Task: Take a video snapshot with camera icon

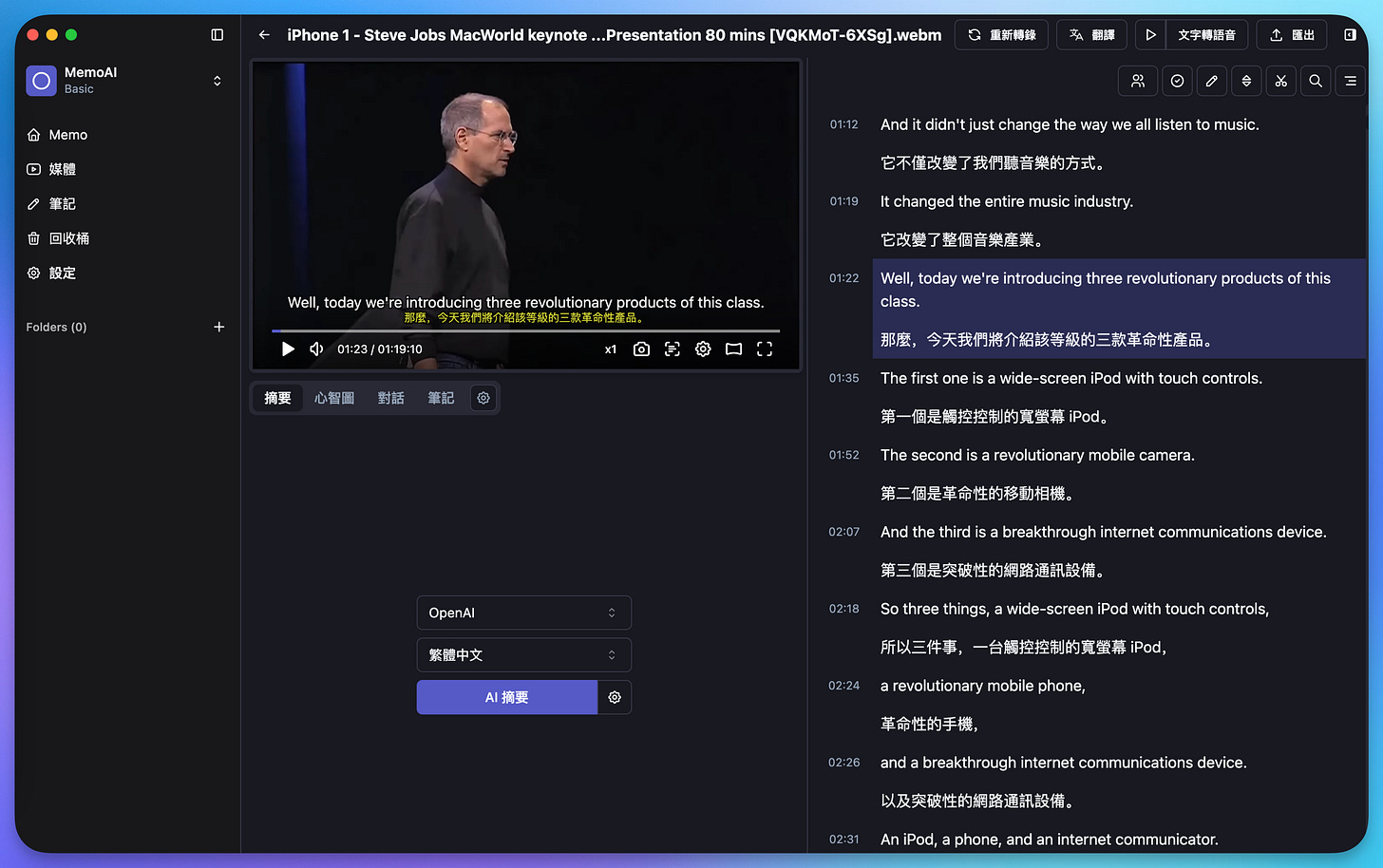Action: pos(642,349)
